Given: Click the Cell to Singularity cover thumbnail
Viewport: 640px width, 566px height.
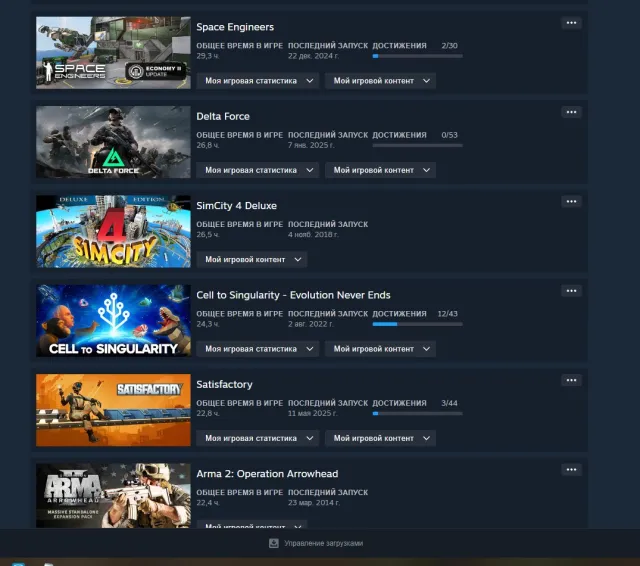Looking at the screenshot, I should (x=113, y=321).
